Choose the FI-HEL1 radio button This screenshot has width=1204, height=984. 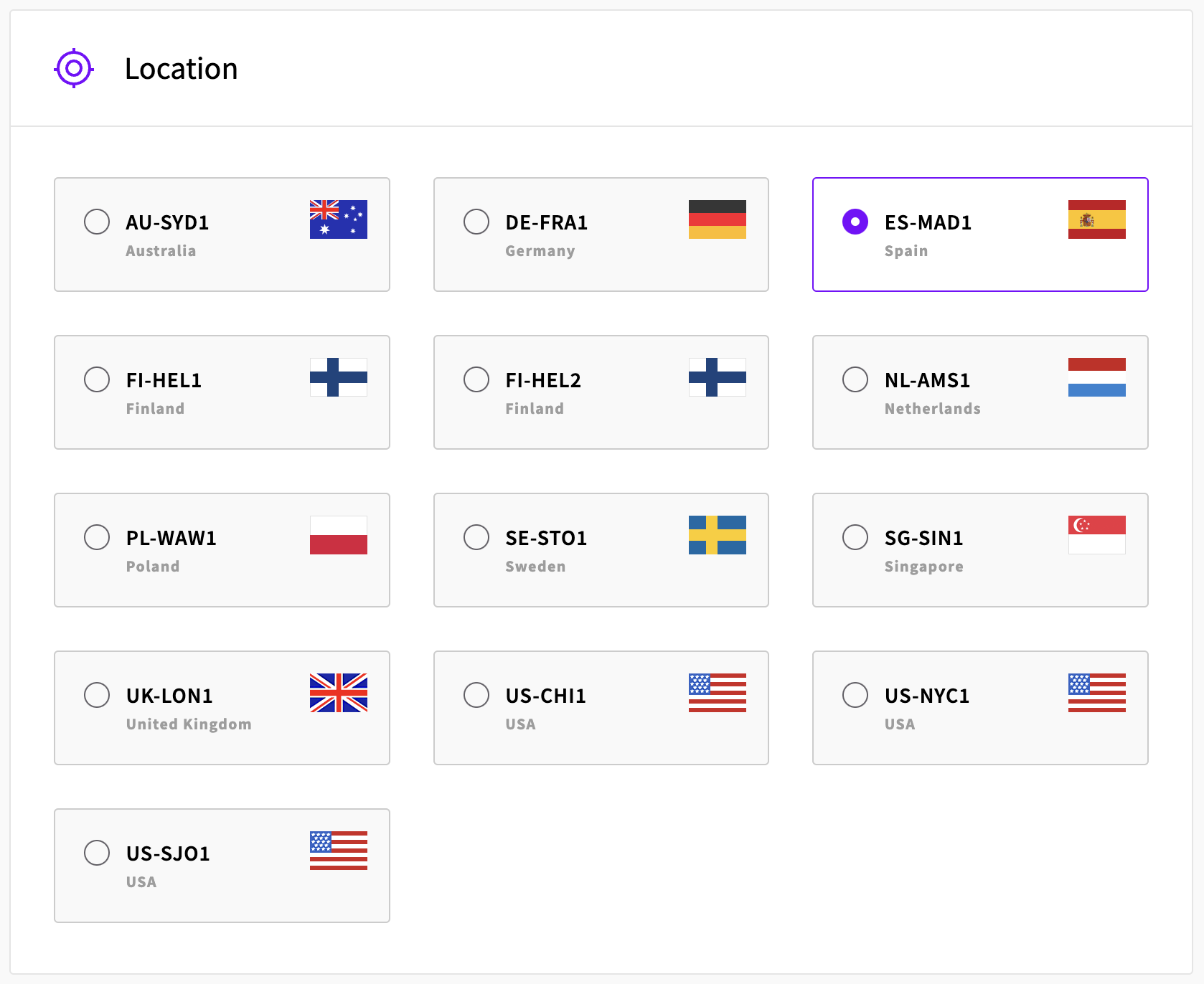(97, 379)
